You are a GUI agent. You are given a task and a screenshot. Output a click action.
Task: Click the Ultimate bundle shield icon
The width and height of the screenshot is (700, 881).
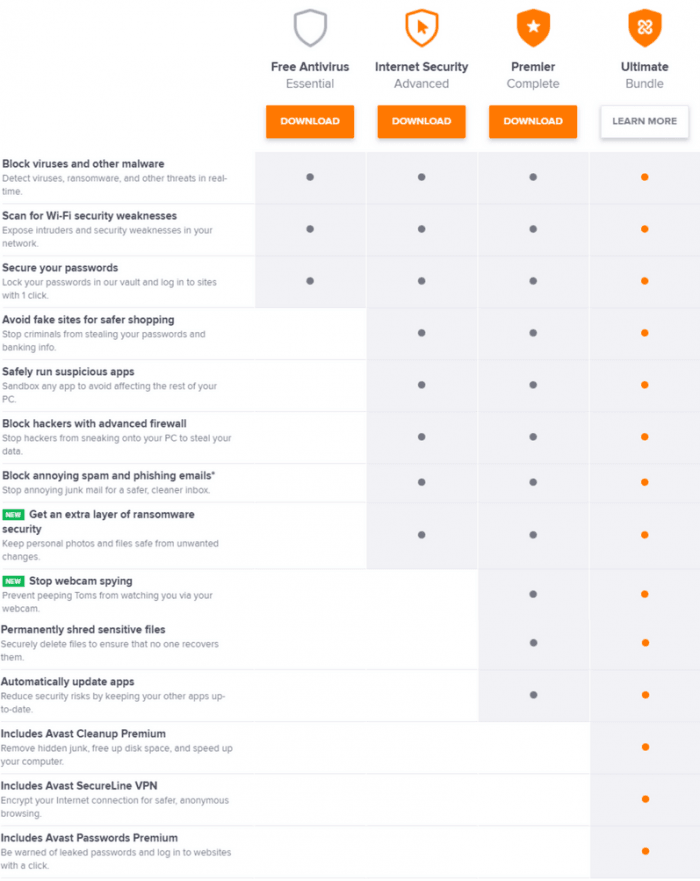point(644,29)
